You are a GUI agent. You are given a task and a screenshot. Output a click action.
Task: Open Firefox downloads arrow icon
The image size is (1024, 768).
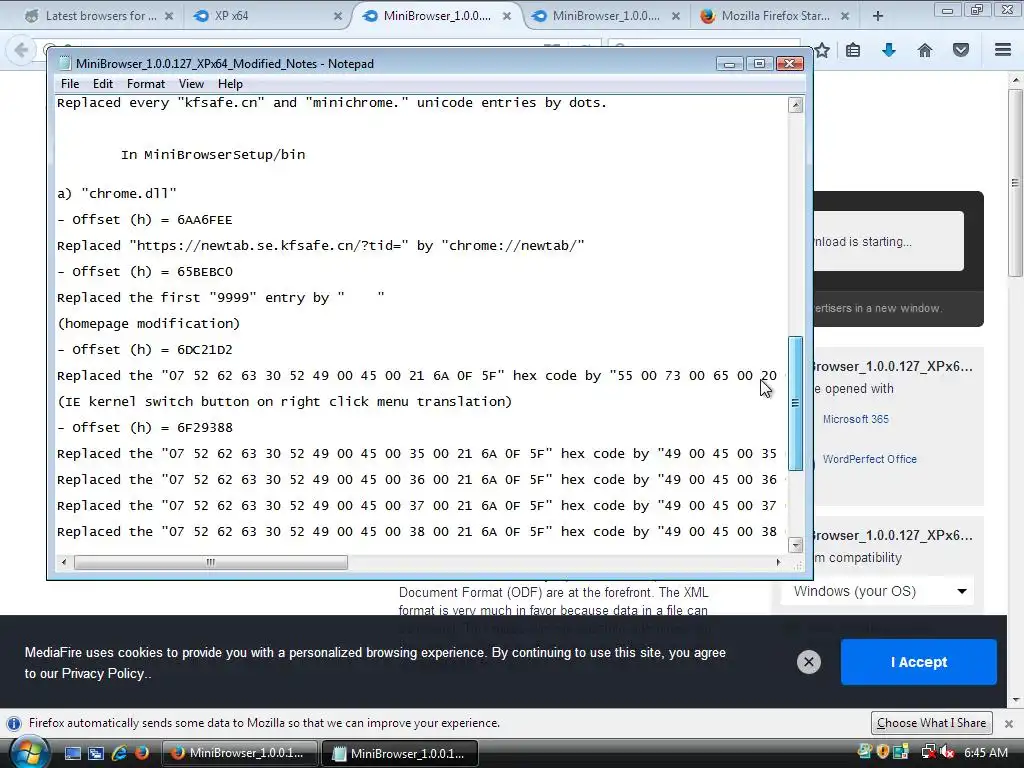point(889,50)
